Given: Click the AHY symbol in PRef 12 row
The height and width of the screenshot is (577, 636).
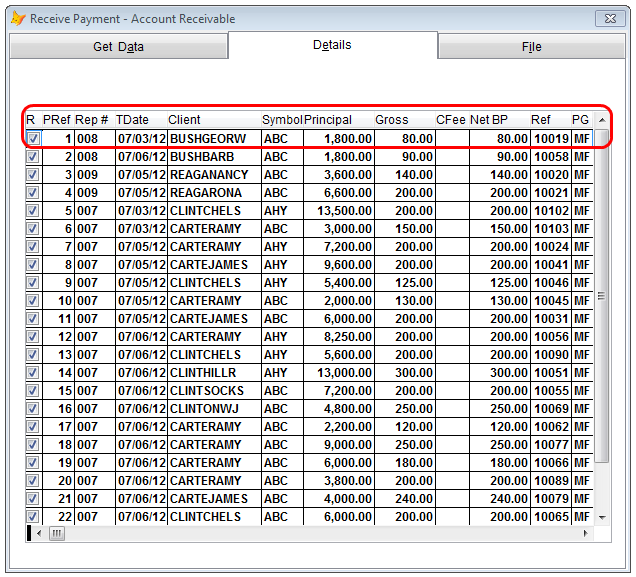Looking at the screenshot, I should 282,337.
